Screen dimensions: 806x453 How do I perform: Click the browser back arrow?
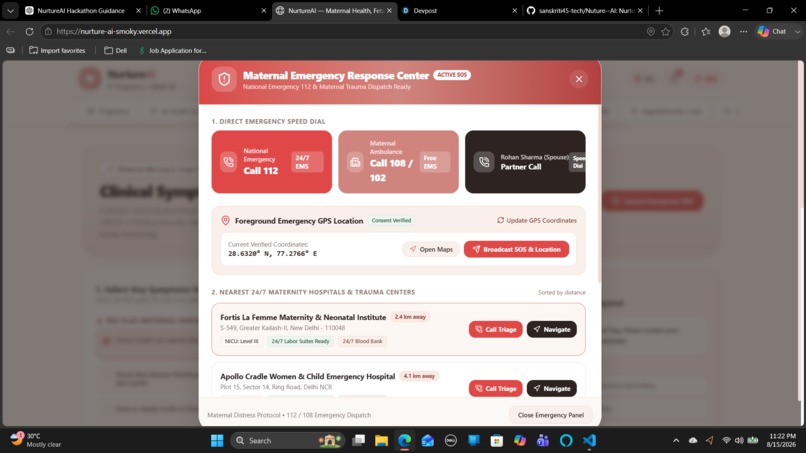pyautogui.click(x=10, y=31)
